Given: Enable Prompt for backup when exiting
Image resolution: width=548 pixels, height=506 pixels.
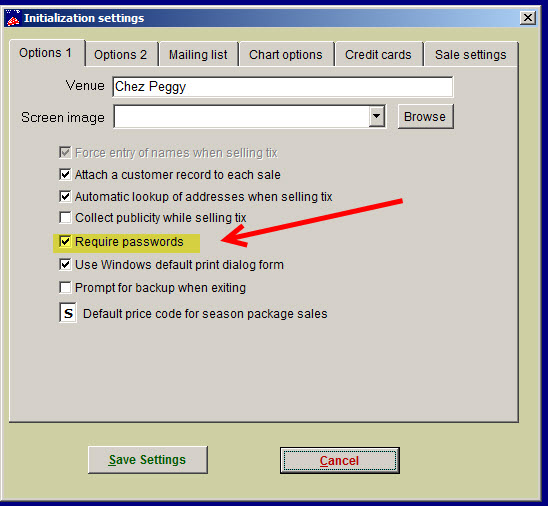Looking at the screenshot, I should (x=65, y=288).
